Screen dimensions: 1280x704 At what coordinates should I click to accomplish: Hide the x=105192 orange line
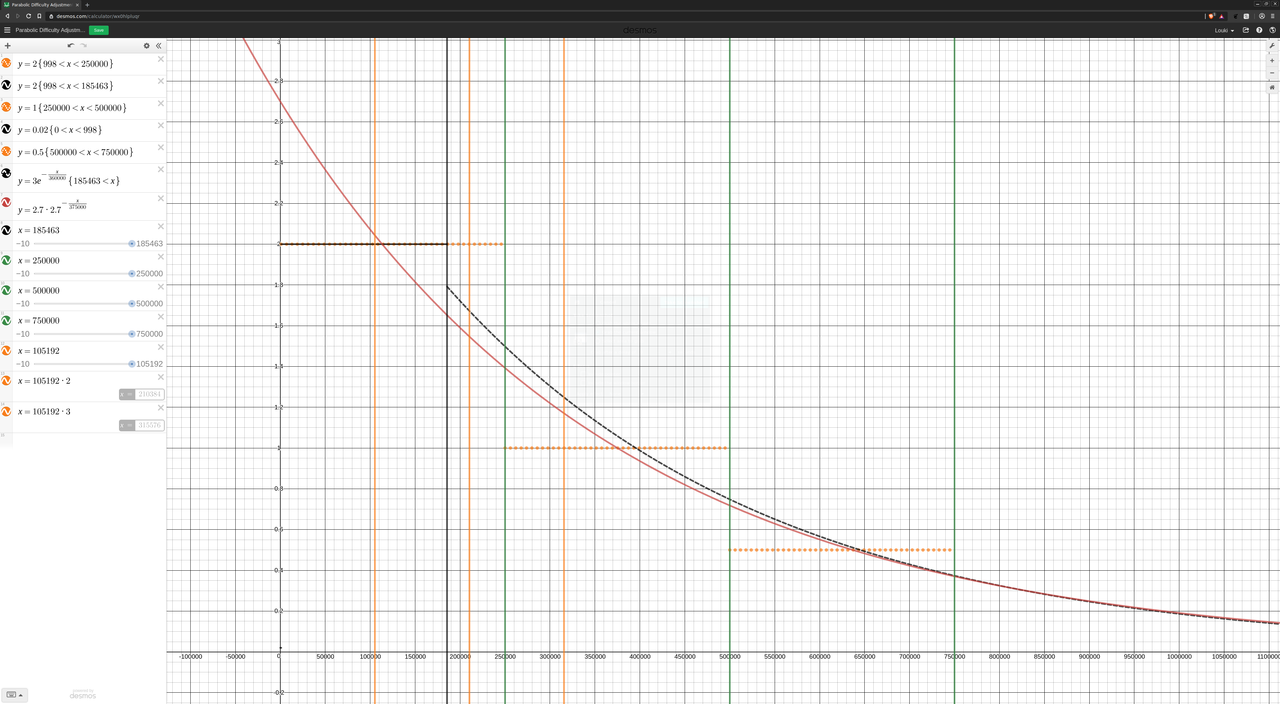[x=6, y=350]
